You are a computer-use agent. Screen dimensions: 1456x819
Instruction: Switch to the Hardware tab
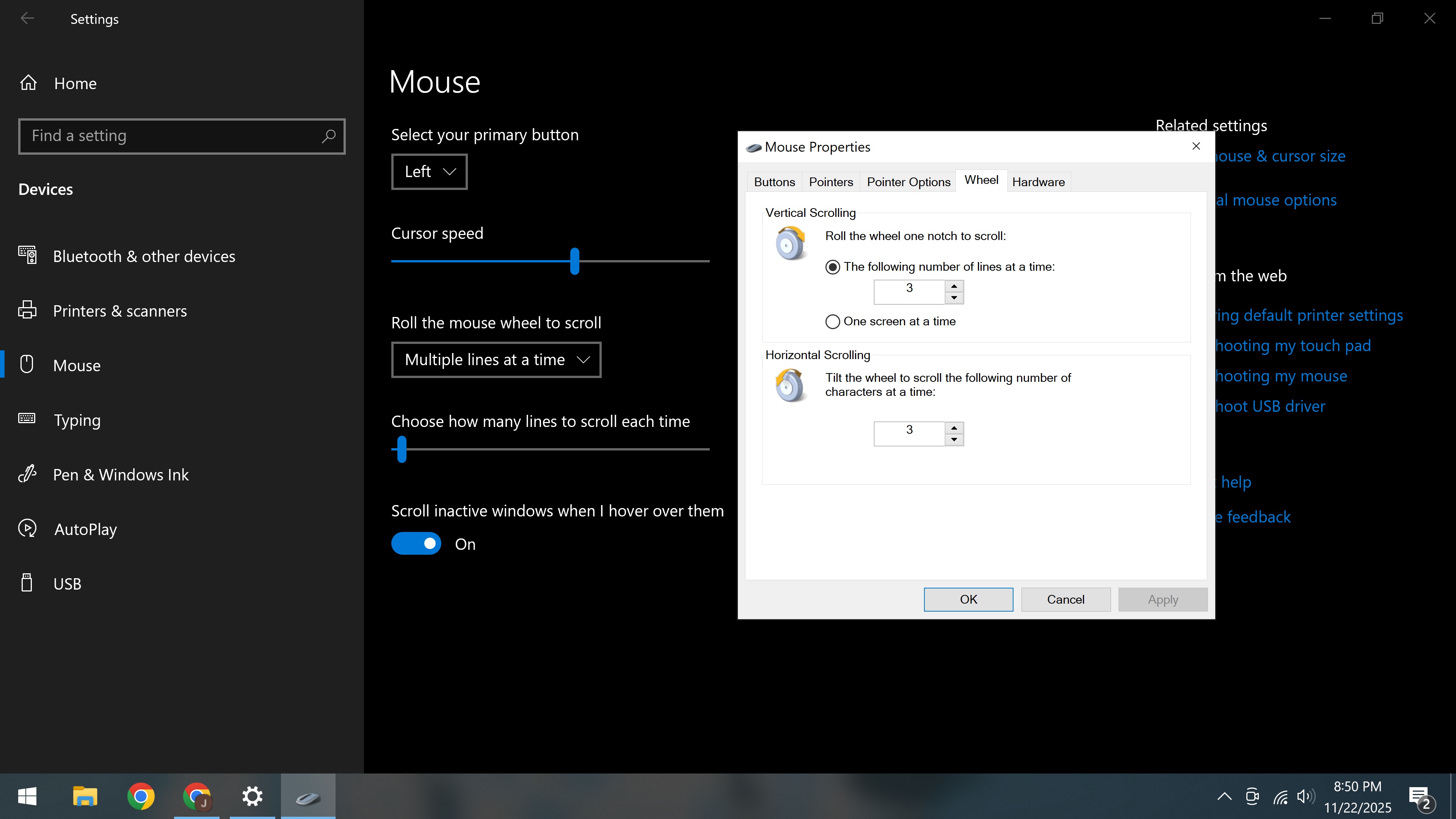(1038, 182)
